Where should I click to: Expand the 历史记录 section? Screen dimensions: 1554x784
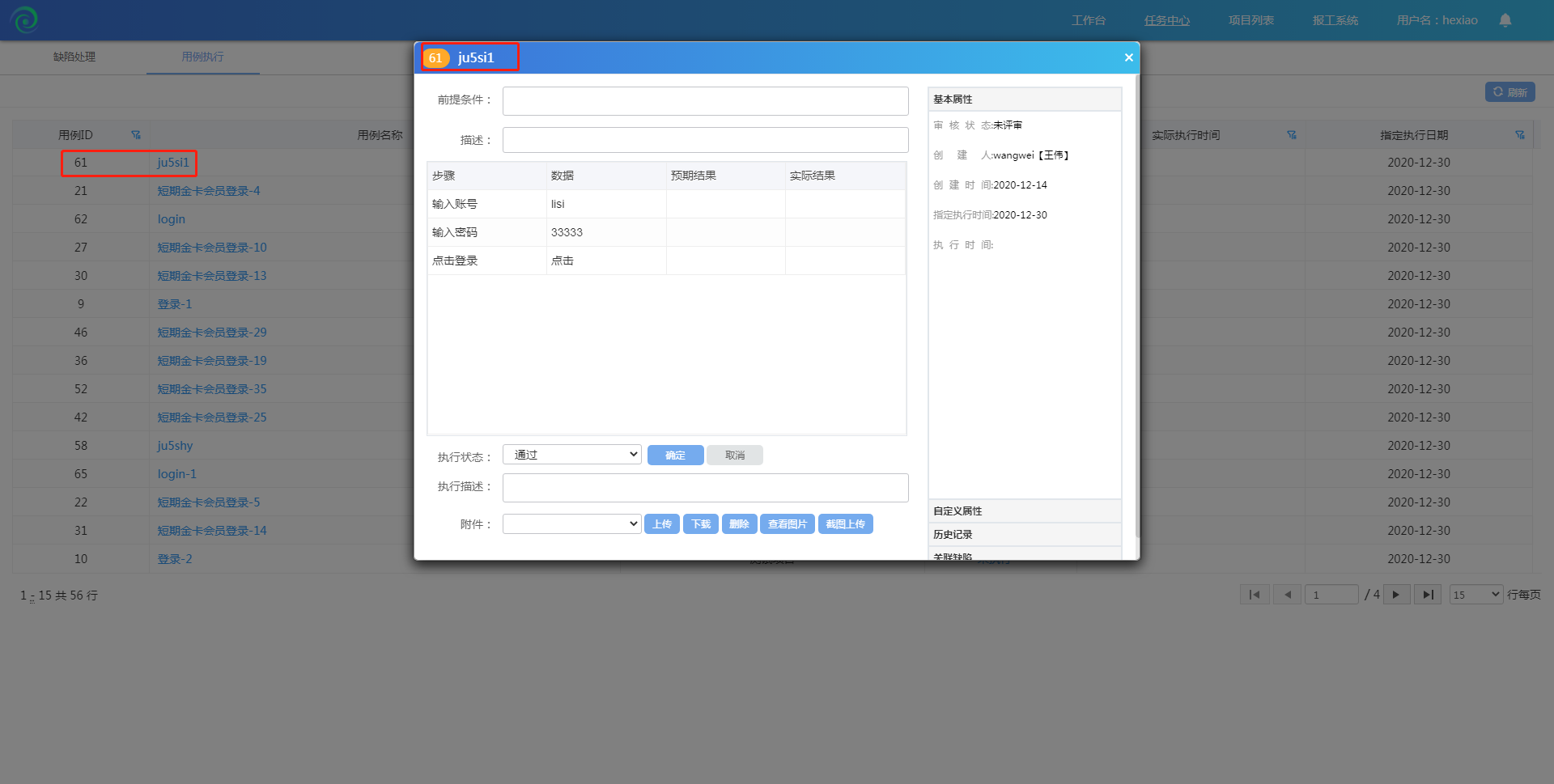[1024, 535]
